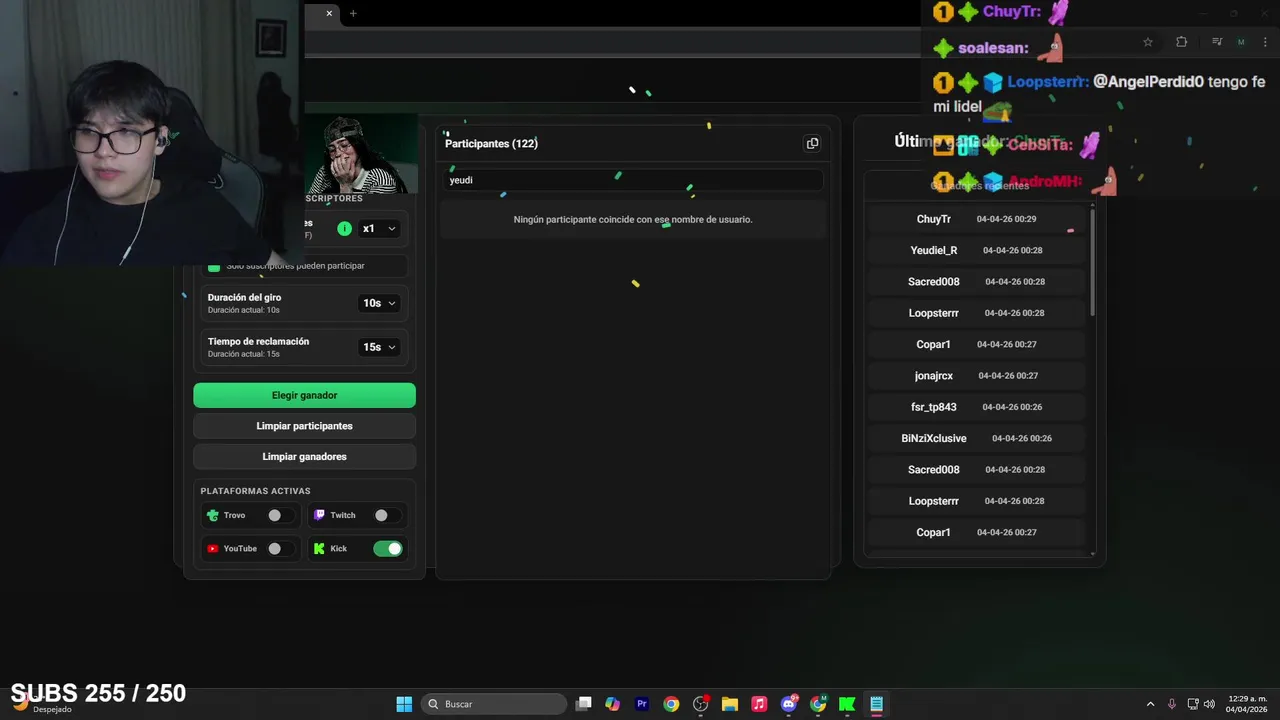The width and height of the screenshot is (1280, 720).
Task: Open OBS Studio from the taskbar
Action: tap(700, 704)
